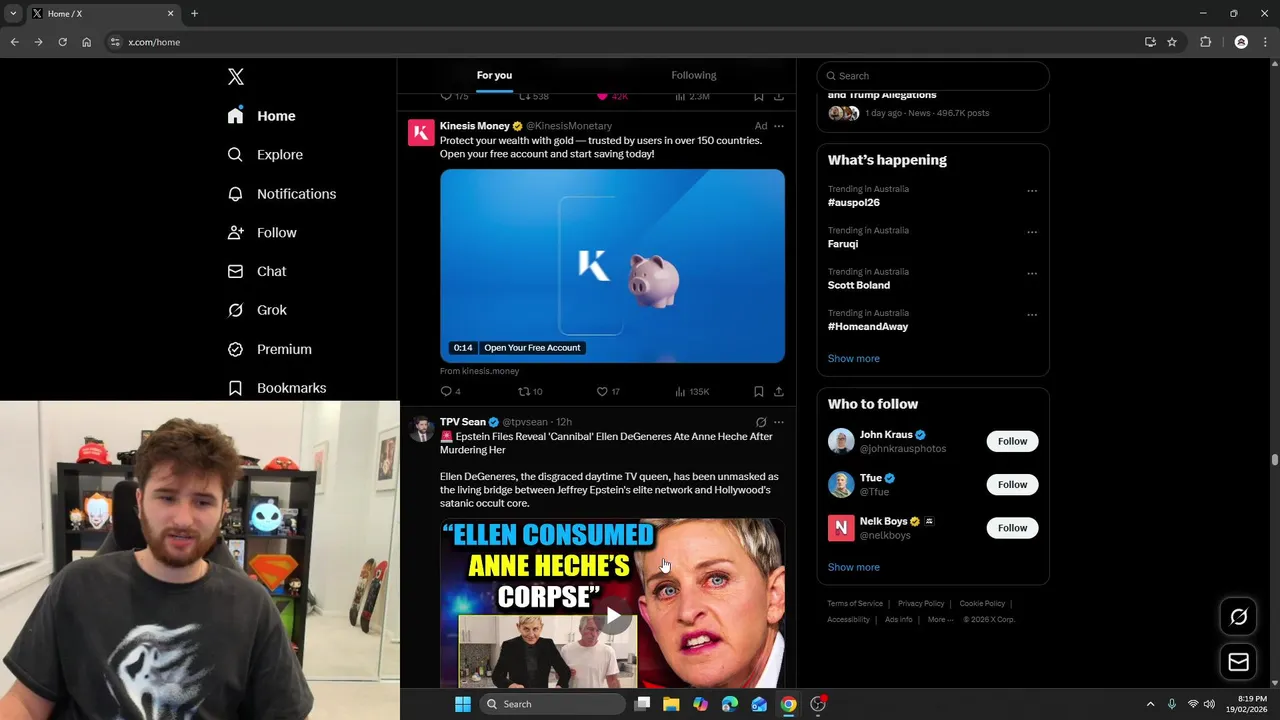The height and width of the screenshot is (720, 1280).
Task: Open the Privacy Policy link
Action: (x=921, y=603)
